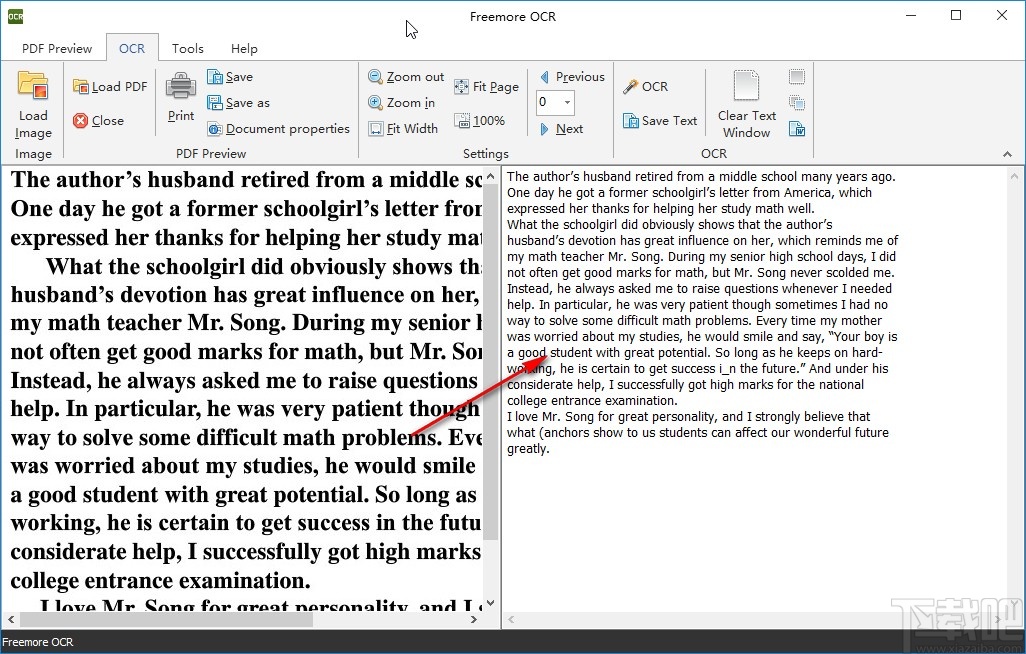Click the preview horizontal scrollbar
The width and height of the screenshot is (1026, 654).
[160, 620]
